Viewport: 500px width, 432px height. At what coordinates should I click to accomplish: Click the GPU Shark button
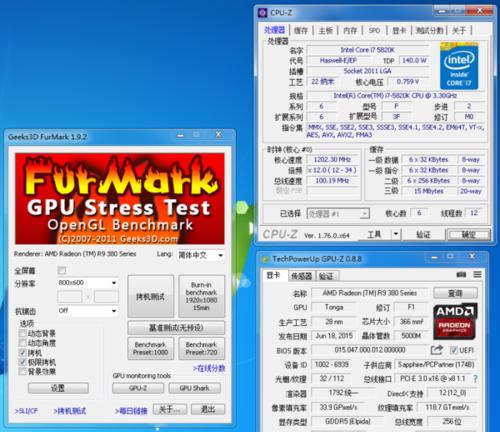(x=194, y=388)
